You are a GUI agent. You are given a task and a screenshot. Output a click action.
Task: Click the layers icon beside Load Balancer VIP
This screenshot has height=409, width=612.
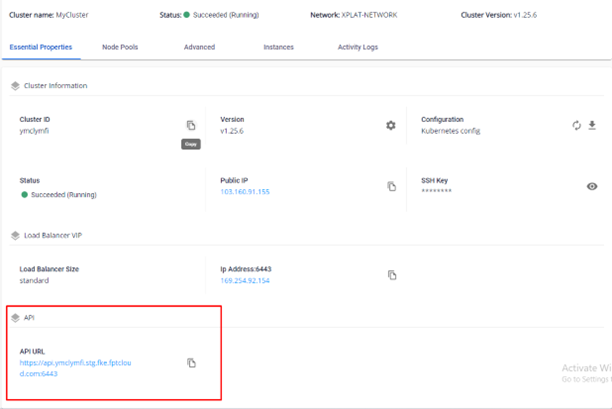tap(15, 235)
